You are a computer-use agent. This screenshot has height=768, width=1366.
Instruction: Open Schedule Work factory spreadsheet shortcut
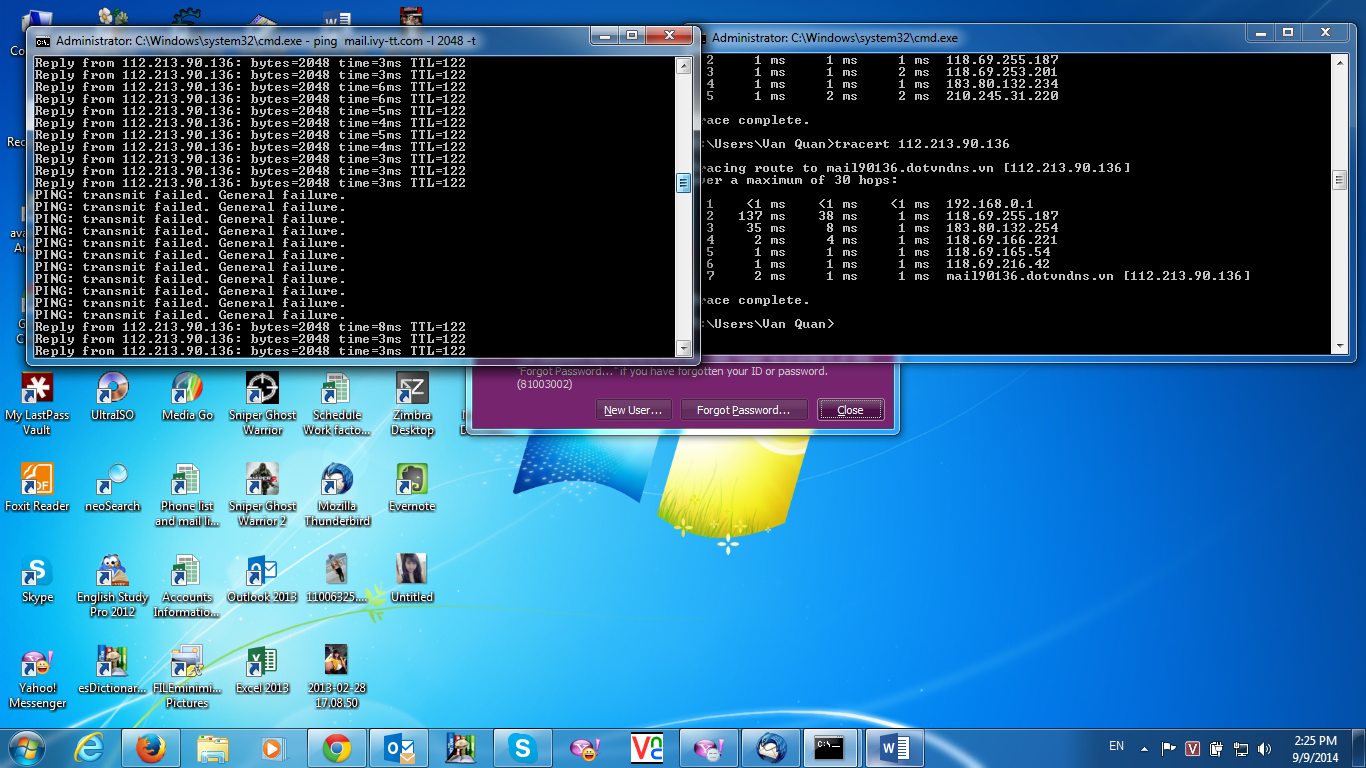pyautogui.click(x=337, y=404)
